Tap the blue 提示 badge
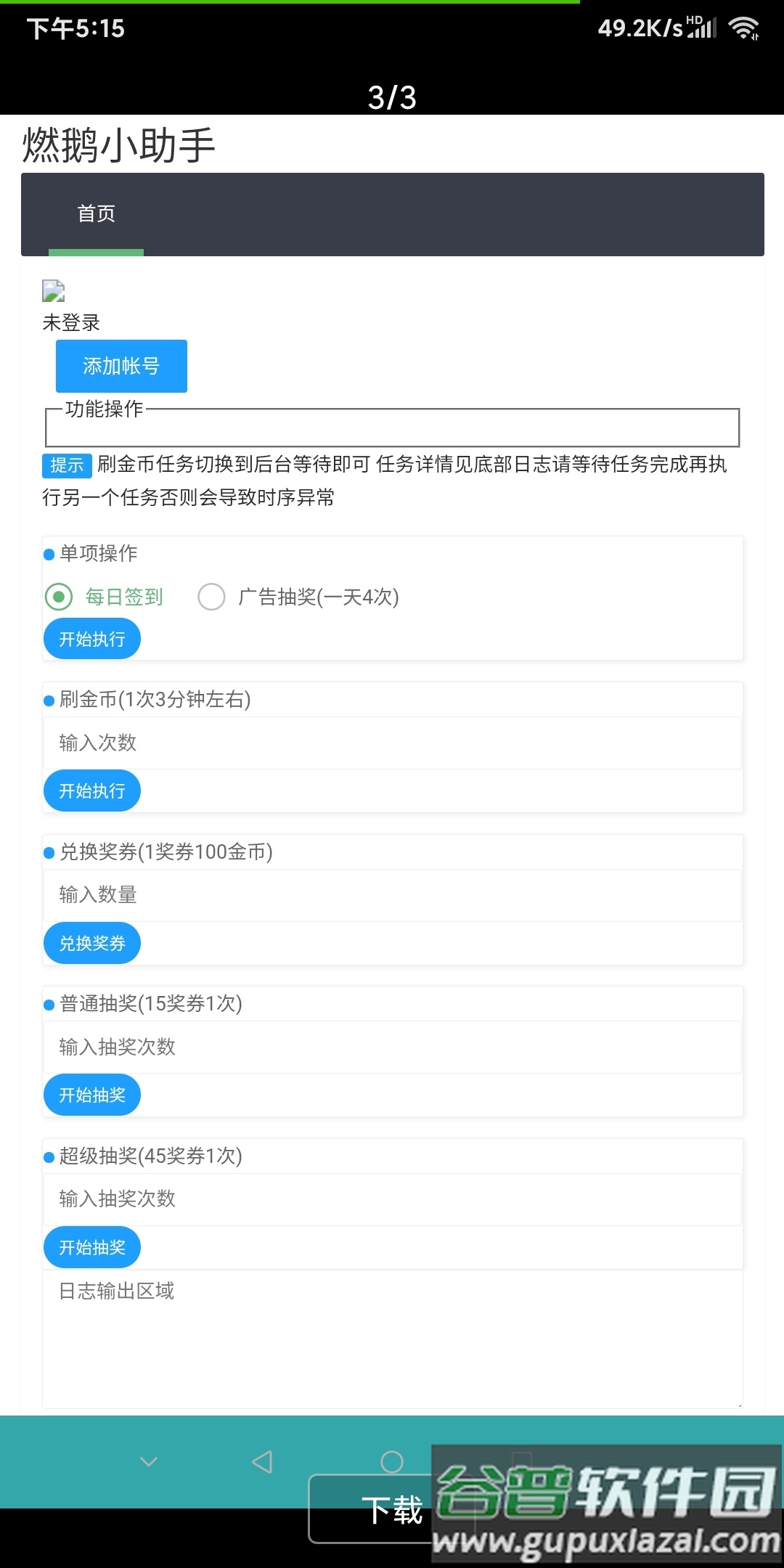The height and width of the screenshot is (1568, 784). coord(66,465)
